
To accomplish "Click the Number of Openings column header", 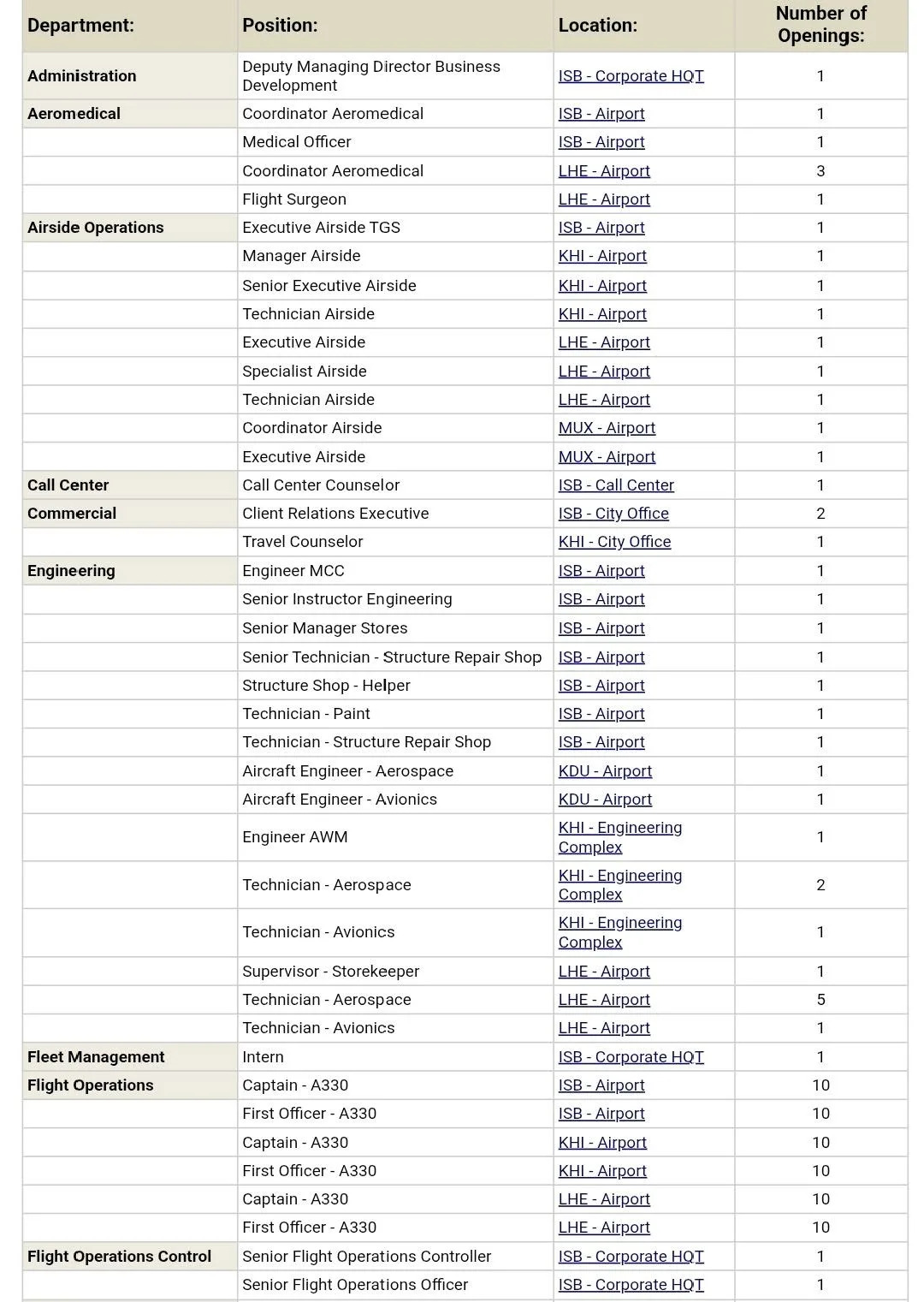I will 820,25.
